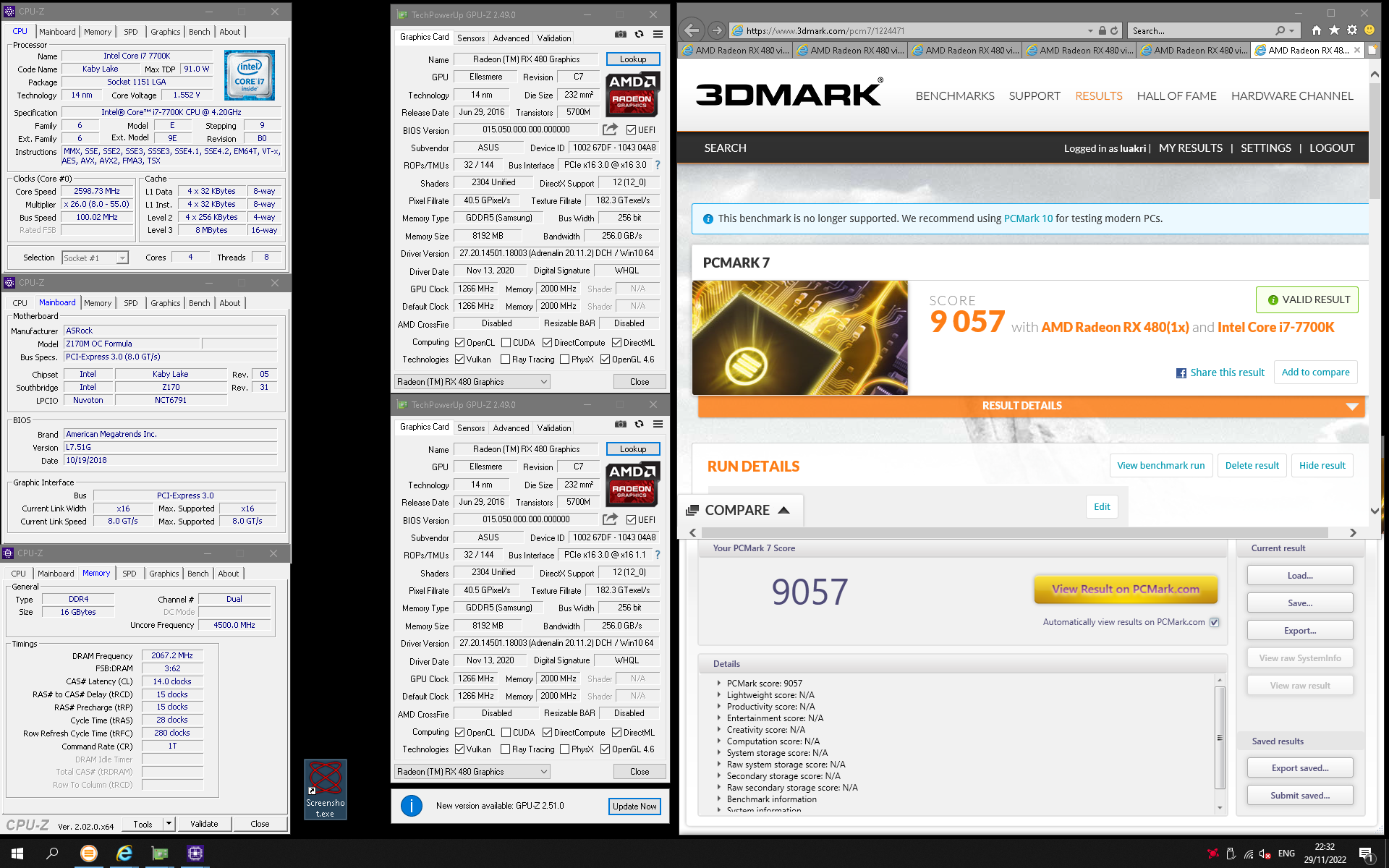Toggle the UEFI checkbox in upper GPU-Z window
This screenshot has width=1389, height=868.
coord(631,130)
